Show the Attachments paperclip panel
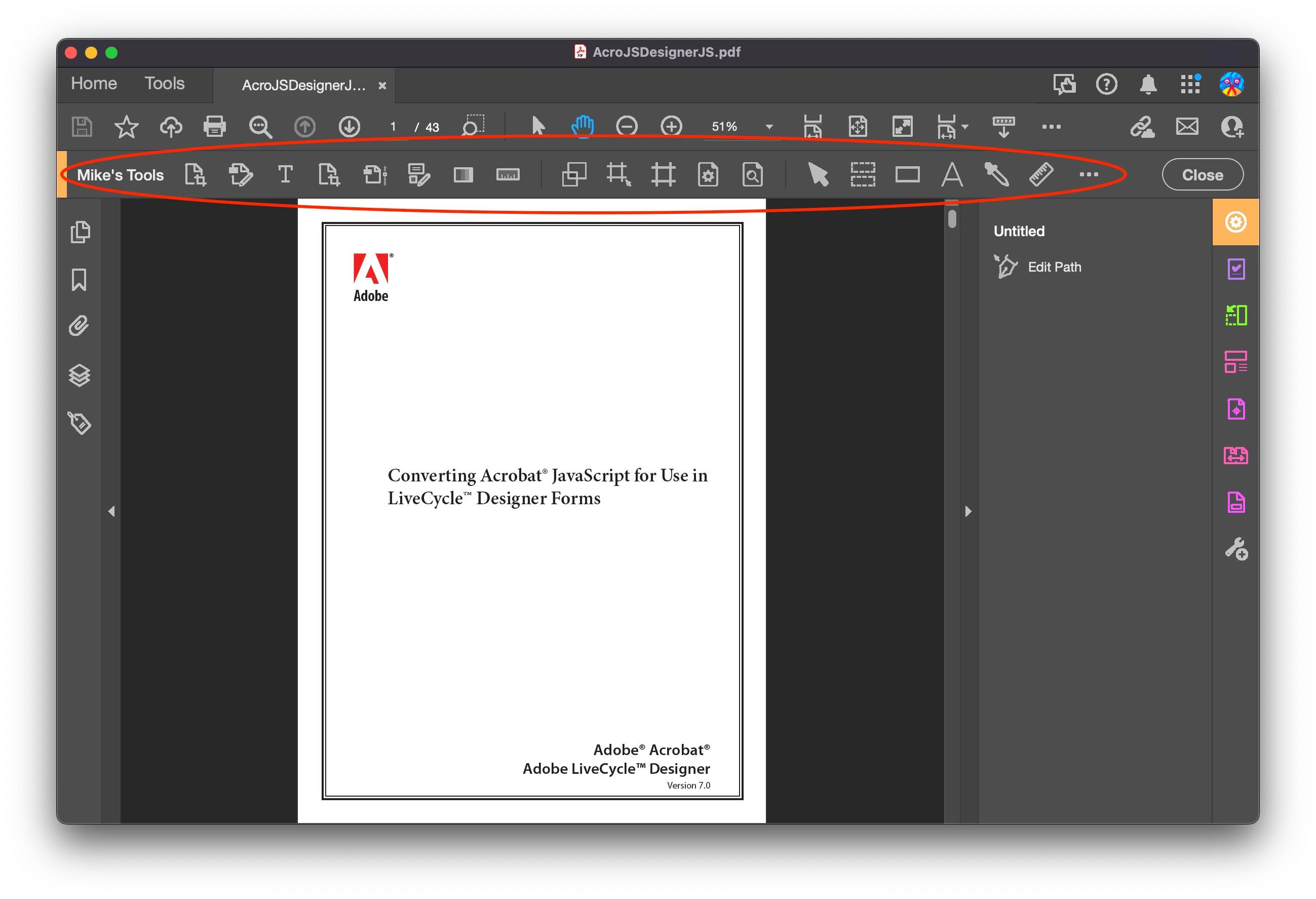 point(80,327)
